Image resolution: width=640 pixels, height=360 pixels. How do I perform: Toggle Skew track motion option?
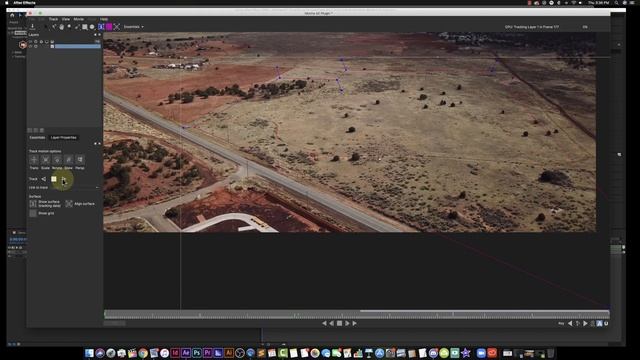point(69,160)
